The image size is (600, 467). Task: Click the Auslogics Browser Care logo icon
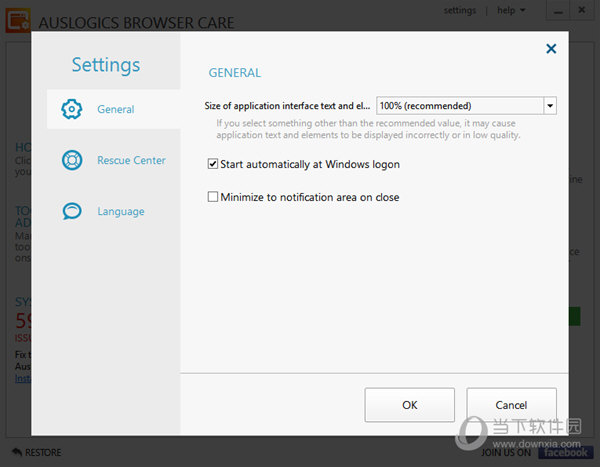pyautogui.click(x=18, y=21)
